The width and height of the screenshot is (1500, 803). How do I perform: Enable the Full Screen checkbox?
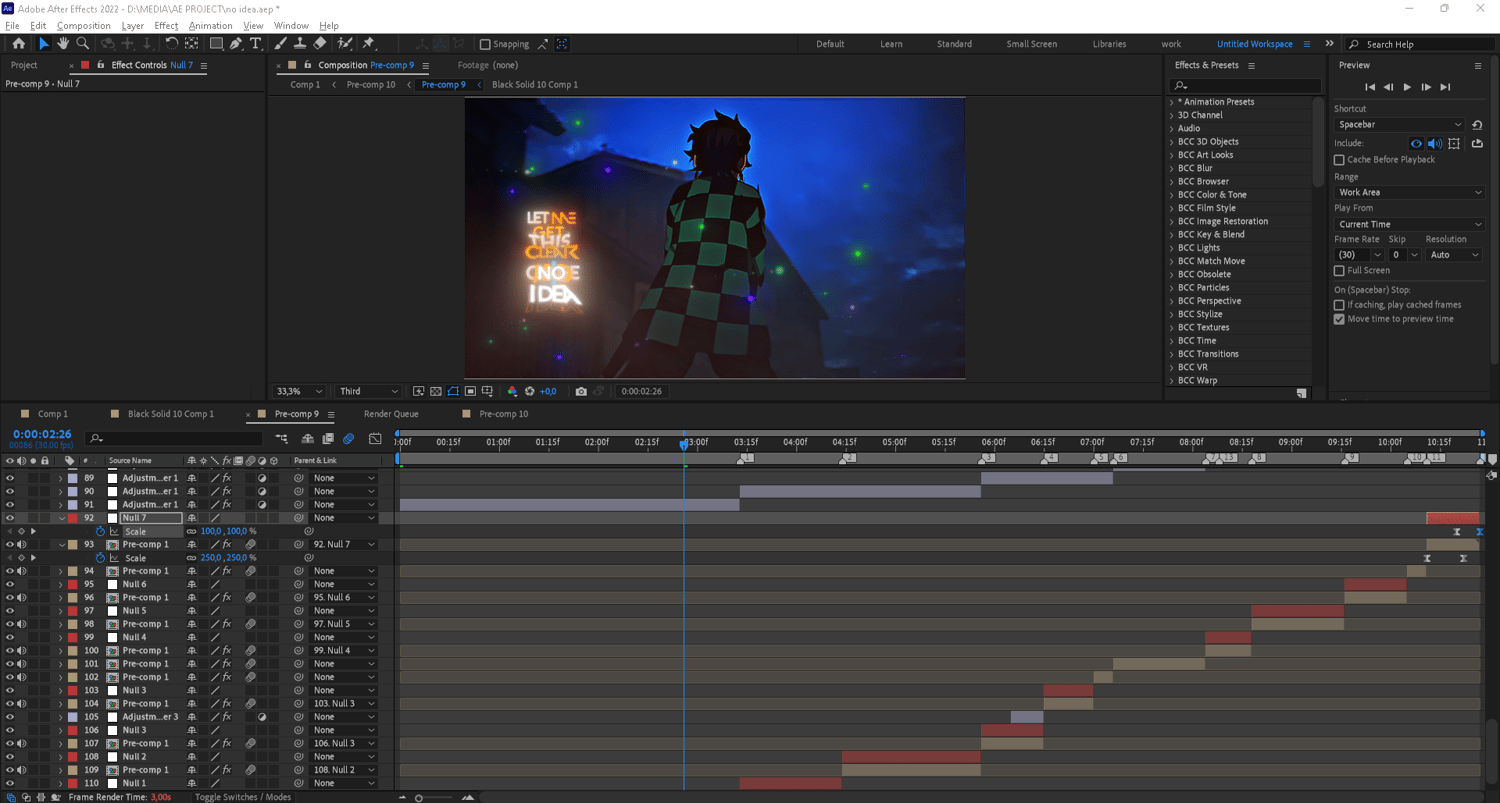(1339, 271)
